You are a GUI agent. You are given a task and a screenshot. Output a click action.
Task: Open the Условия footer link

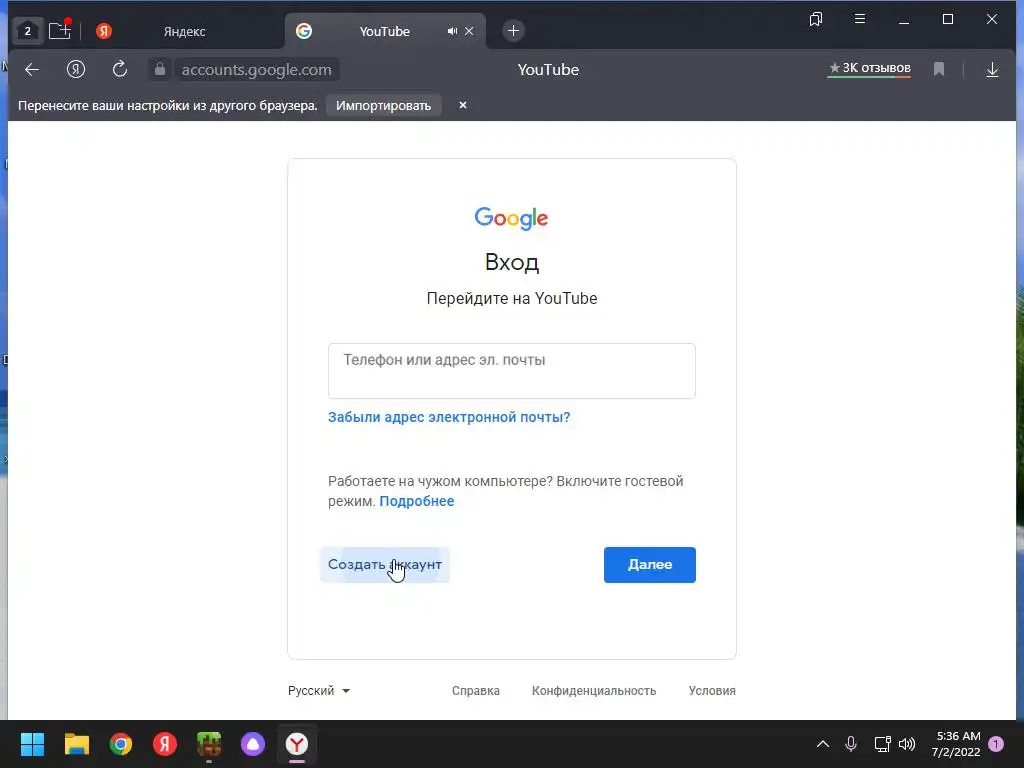(712, 691)
